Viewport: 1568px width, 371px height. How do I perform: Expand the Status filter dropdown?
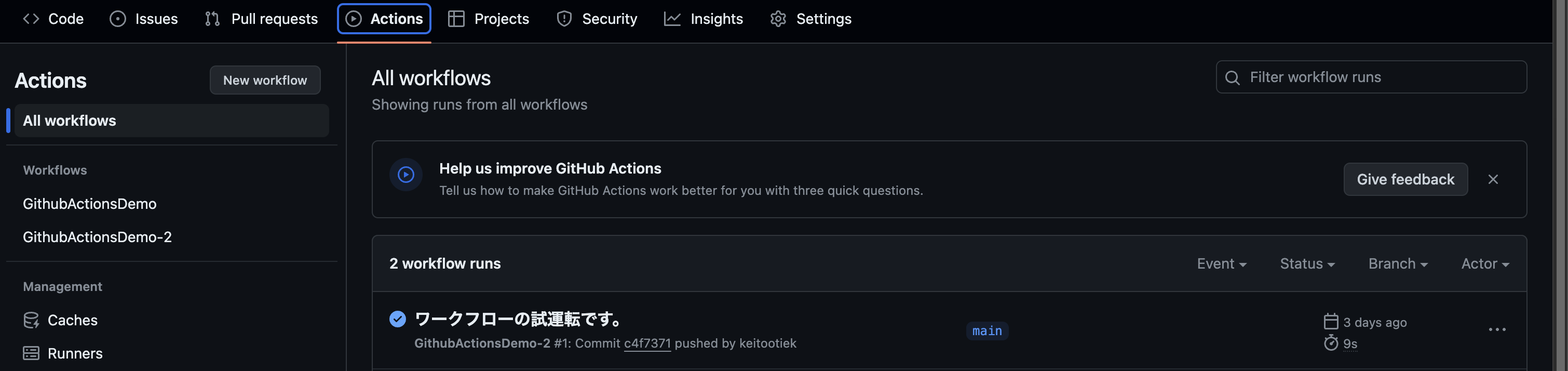[x=1307, y=264]
